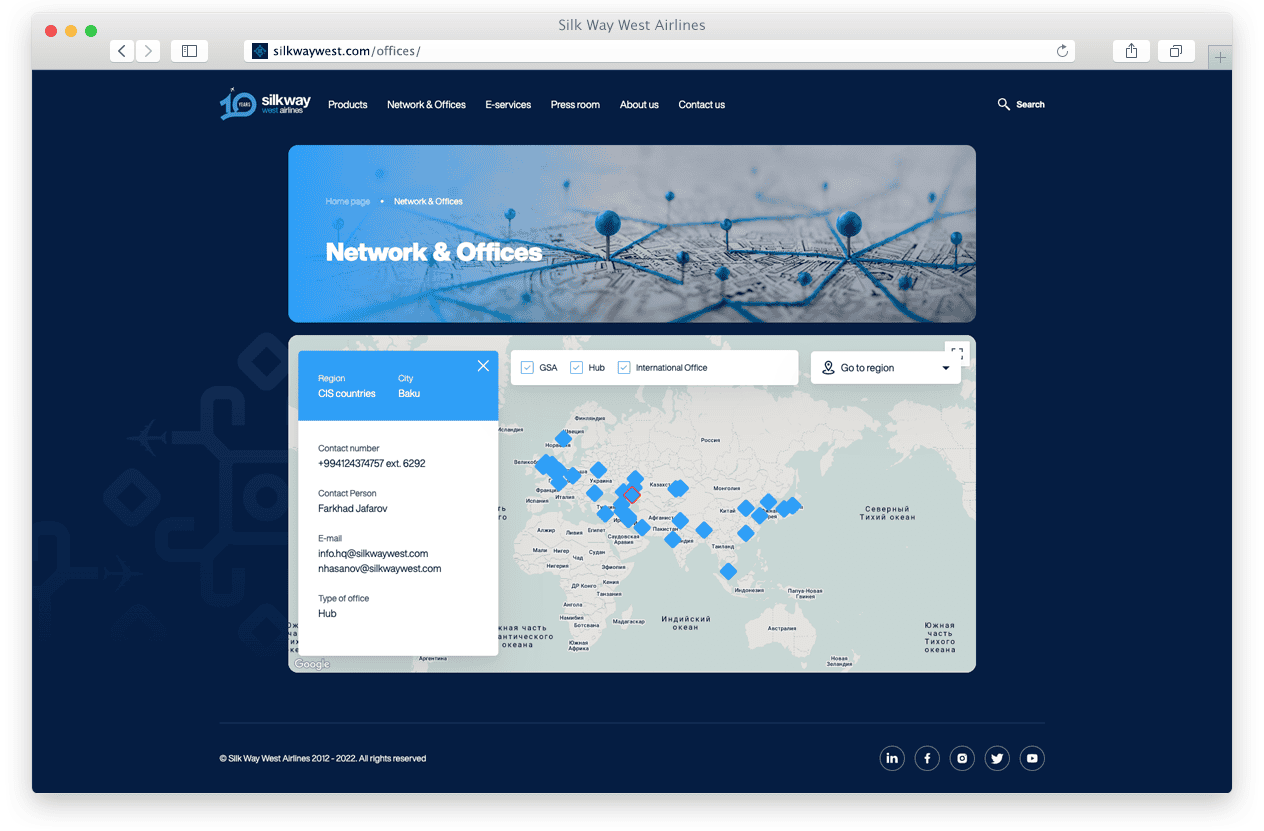Click the info.hq@silkwaywest.com email

coord(373,553)
